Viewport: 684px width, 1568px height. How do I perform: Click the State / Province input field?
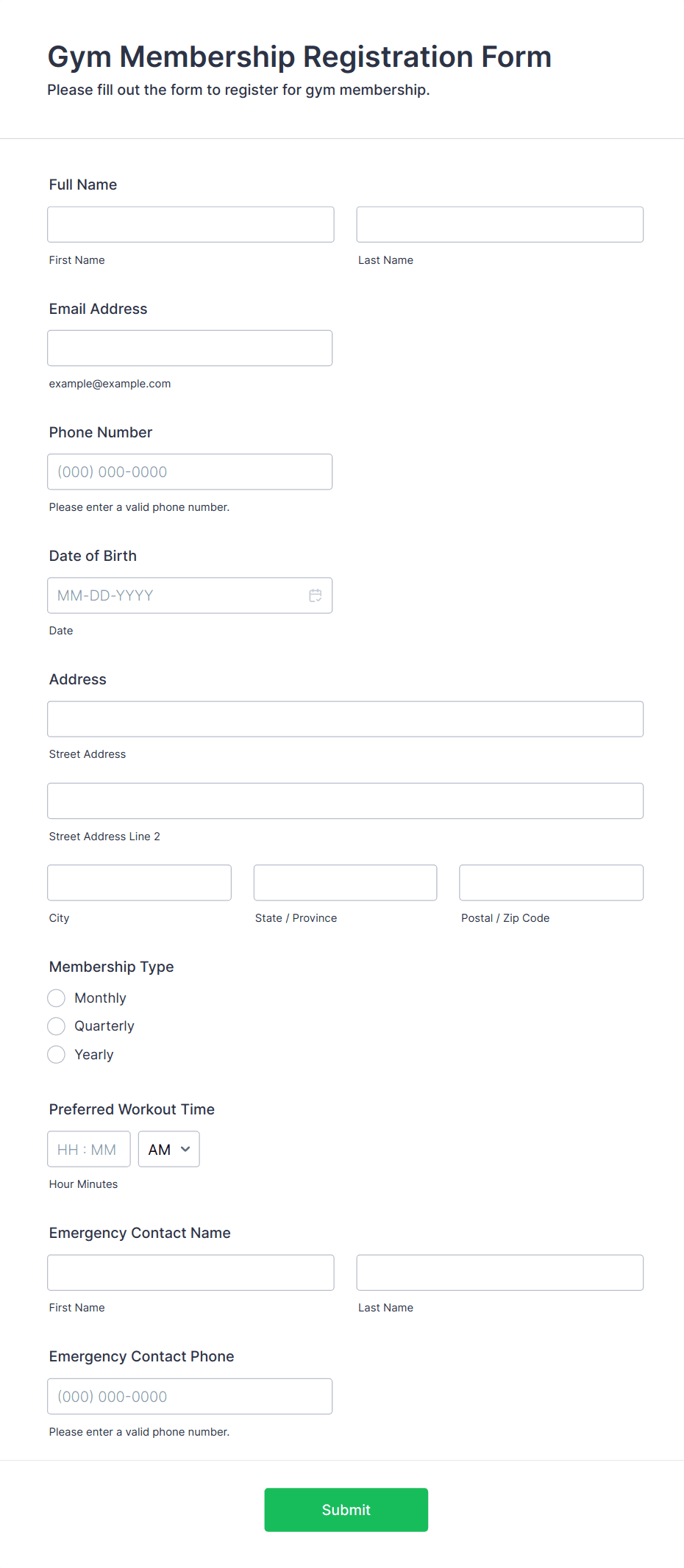point(345,882)
